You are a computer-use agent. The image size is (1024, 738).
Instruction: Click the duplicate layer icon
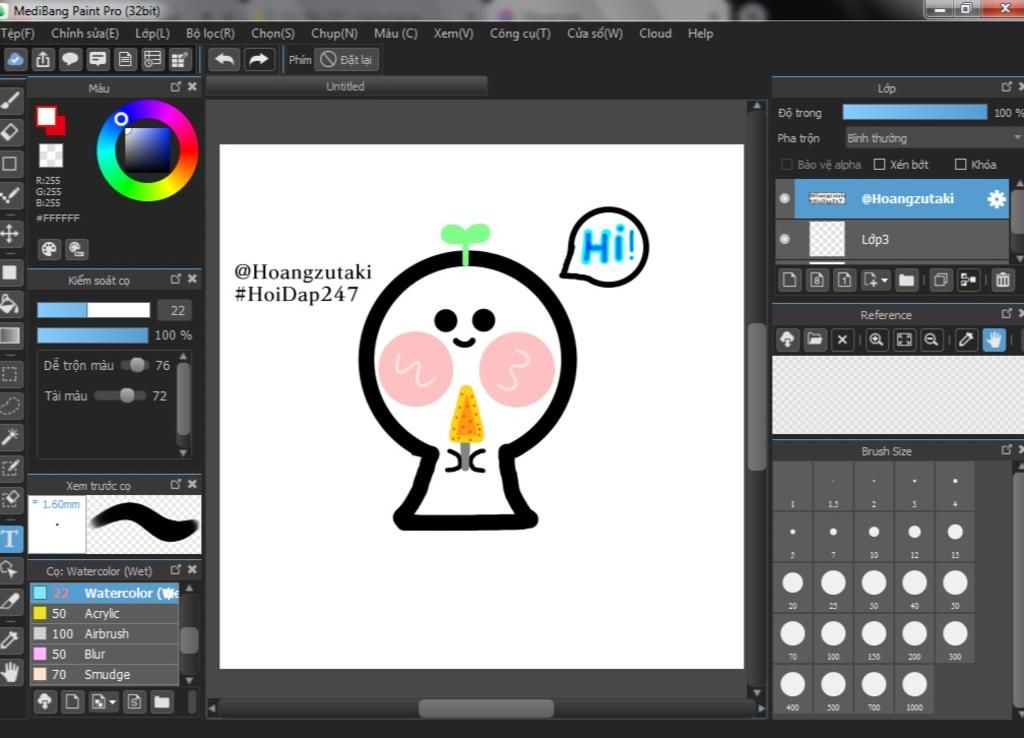point(940,280)
